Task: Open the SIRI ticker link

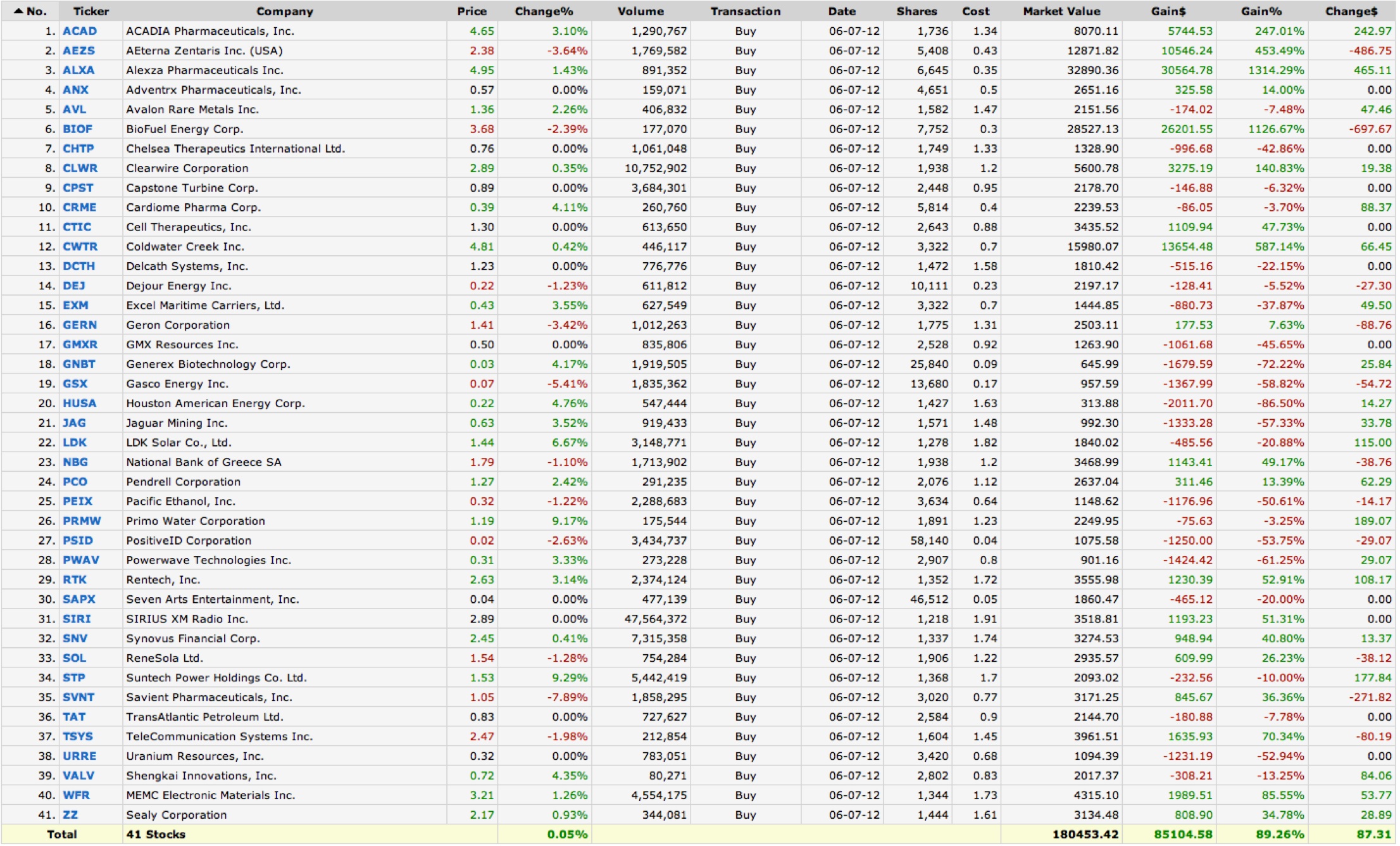Action: [x=77, y=620]
